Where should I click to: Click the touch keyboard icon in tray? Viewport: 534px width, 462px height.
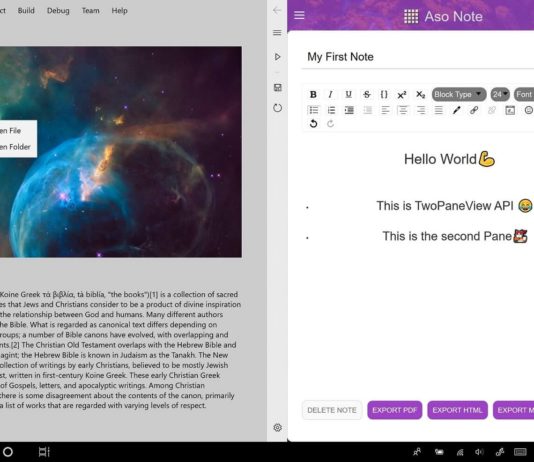[x=520, y=452]
